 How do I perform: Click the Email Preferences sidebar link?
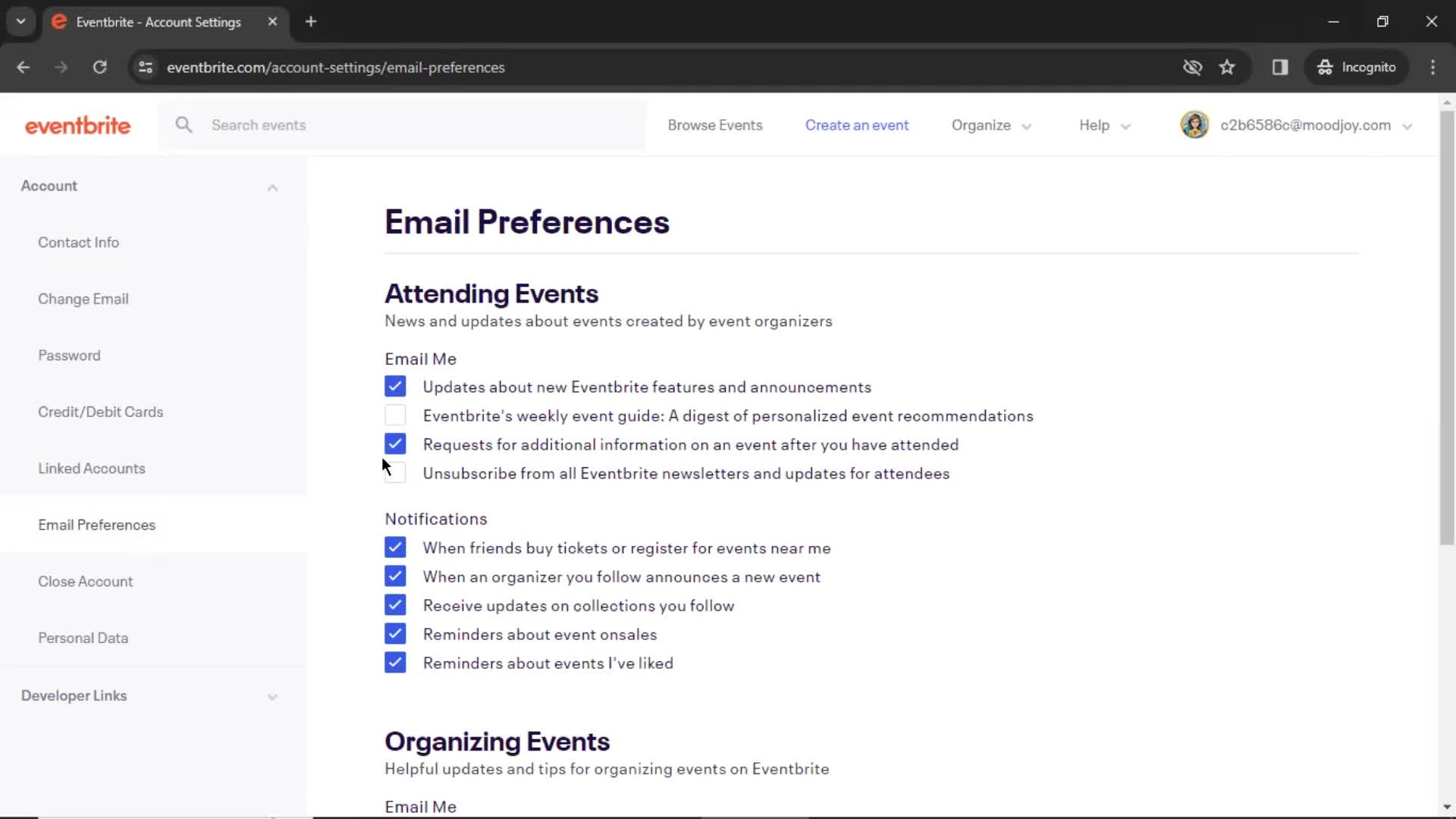(x=97, y=525)
